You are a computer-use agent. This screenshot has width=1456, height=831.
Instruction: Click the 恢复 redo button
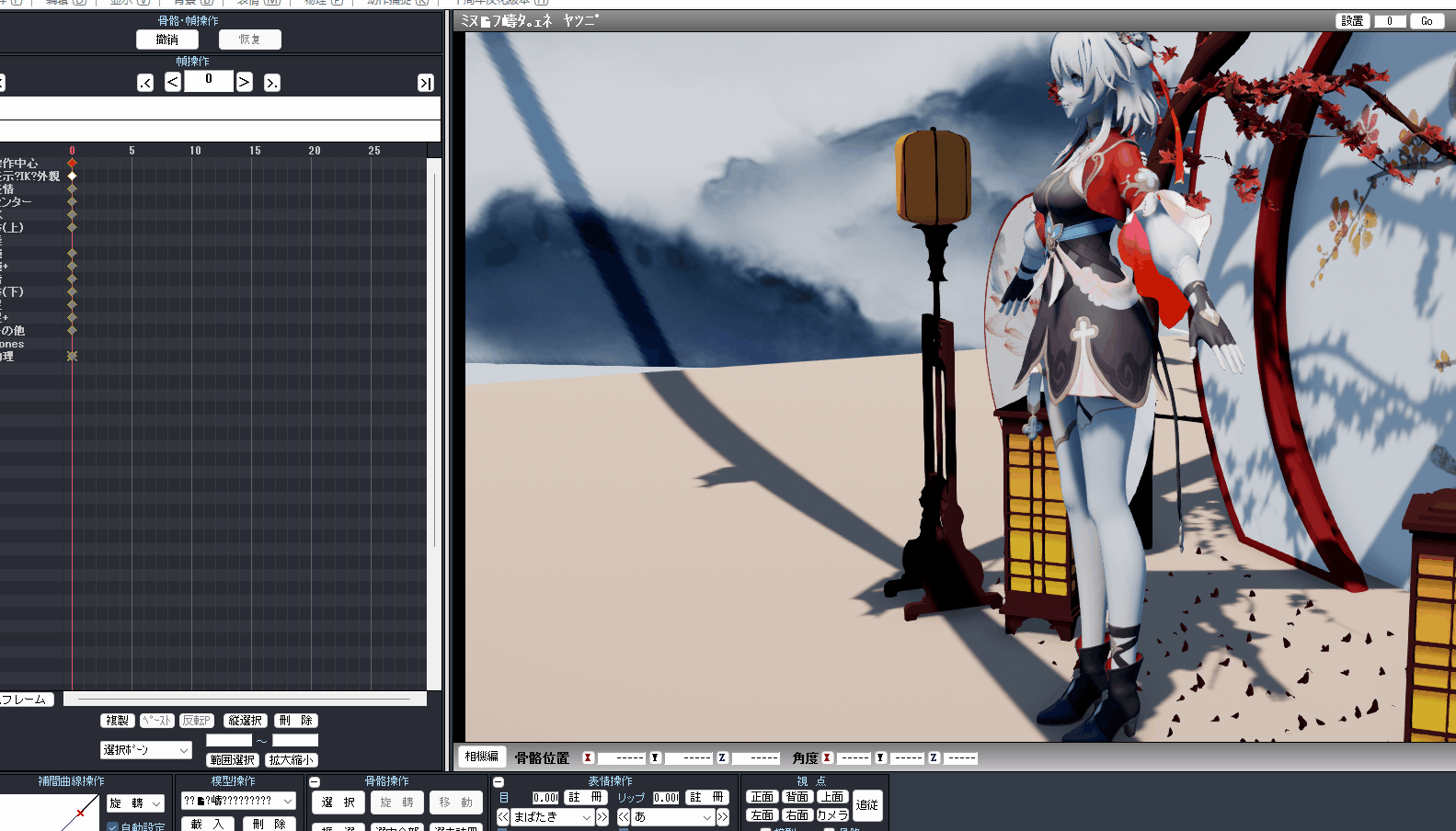coord(250,40)
